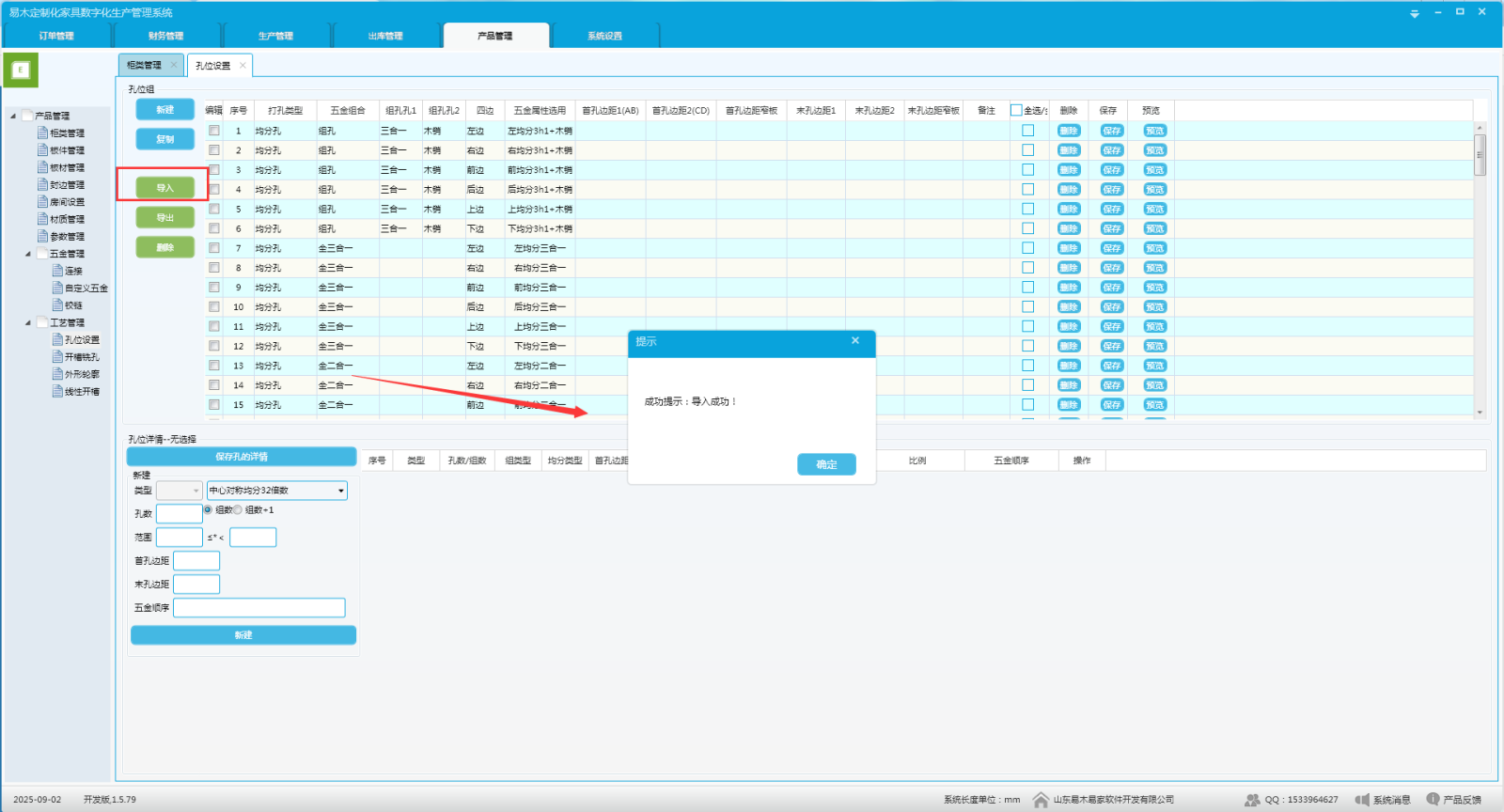This screenshot has width=1504, height=812.
Task: Tick the edit checkbox for row 1
Action: click(x=214, y=131)
